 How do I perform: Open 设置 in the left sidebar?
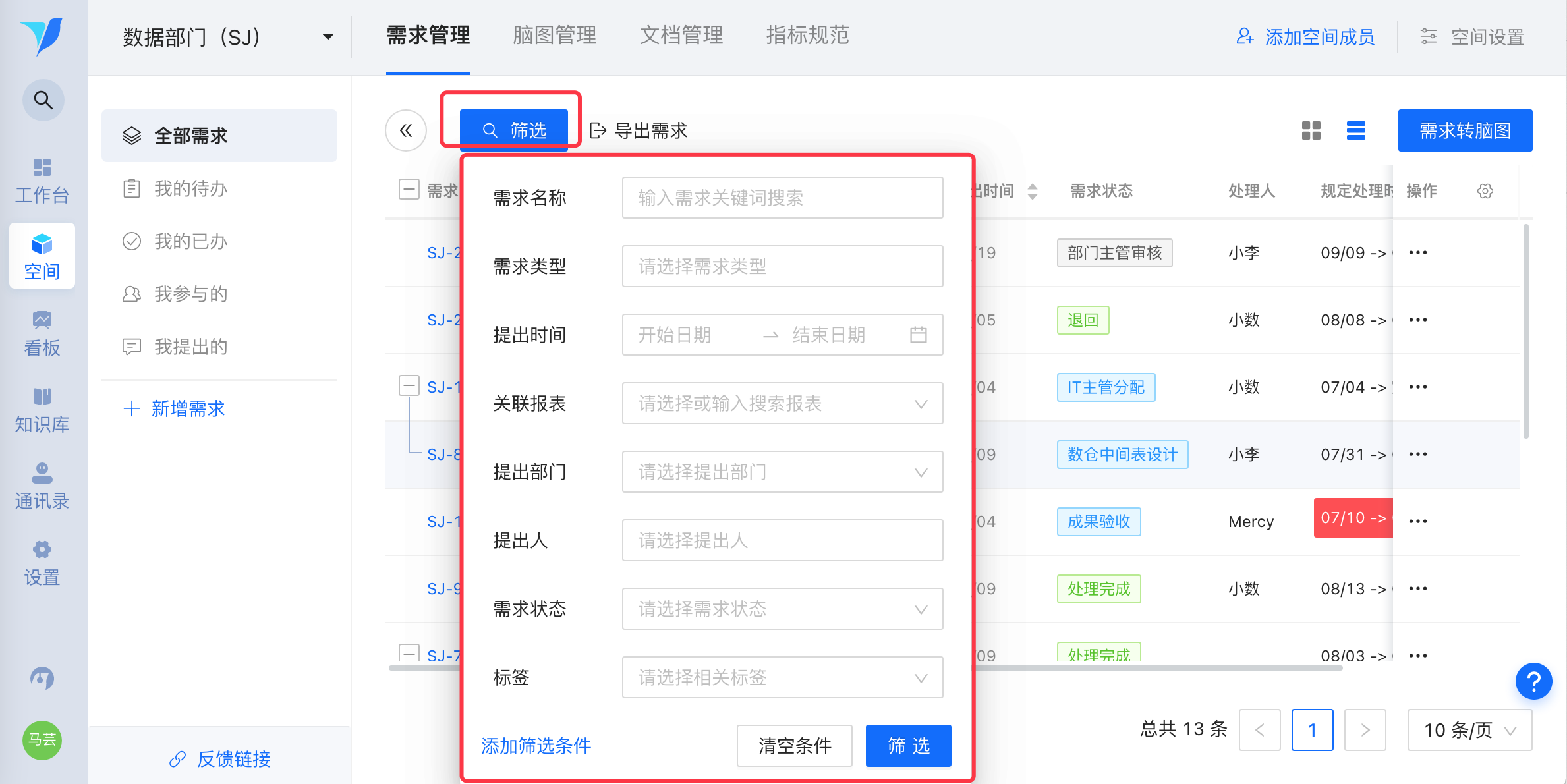(42, 563)
